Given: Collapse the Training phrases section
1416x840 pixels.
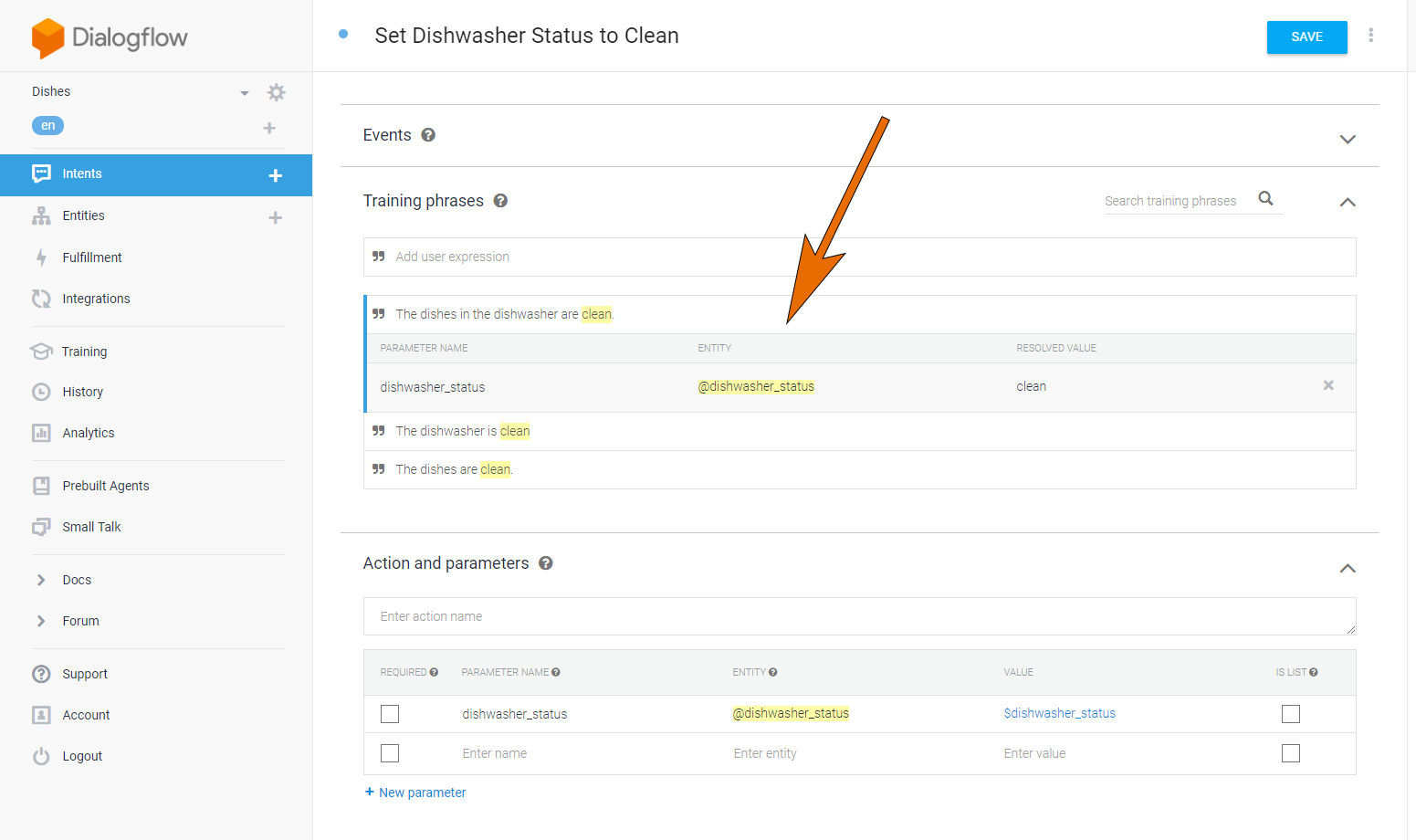Looking at the screenshot, I should pyautogui.click(x=1347, y=202).
